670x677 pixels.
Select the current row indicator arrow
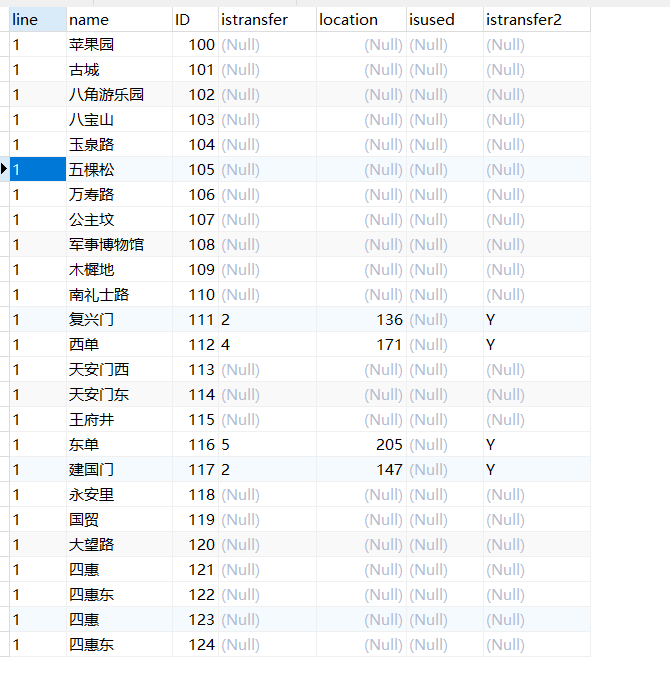pyautogui.click(x=4, y=169)
